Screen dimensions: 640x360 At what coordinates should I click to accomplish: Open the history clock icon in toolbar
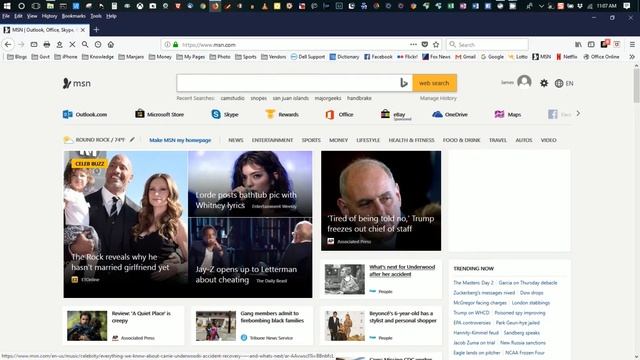coord(98,44)
